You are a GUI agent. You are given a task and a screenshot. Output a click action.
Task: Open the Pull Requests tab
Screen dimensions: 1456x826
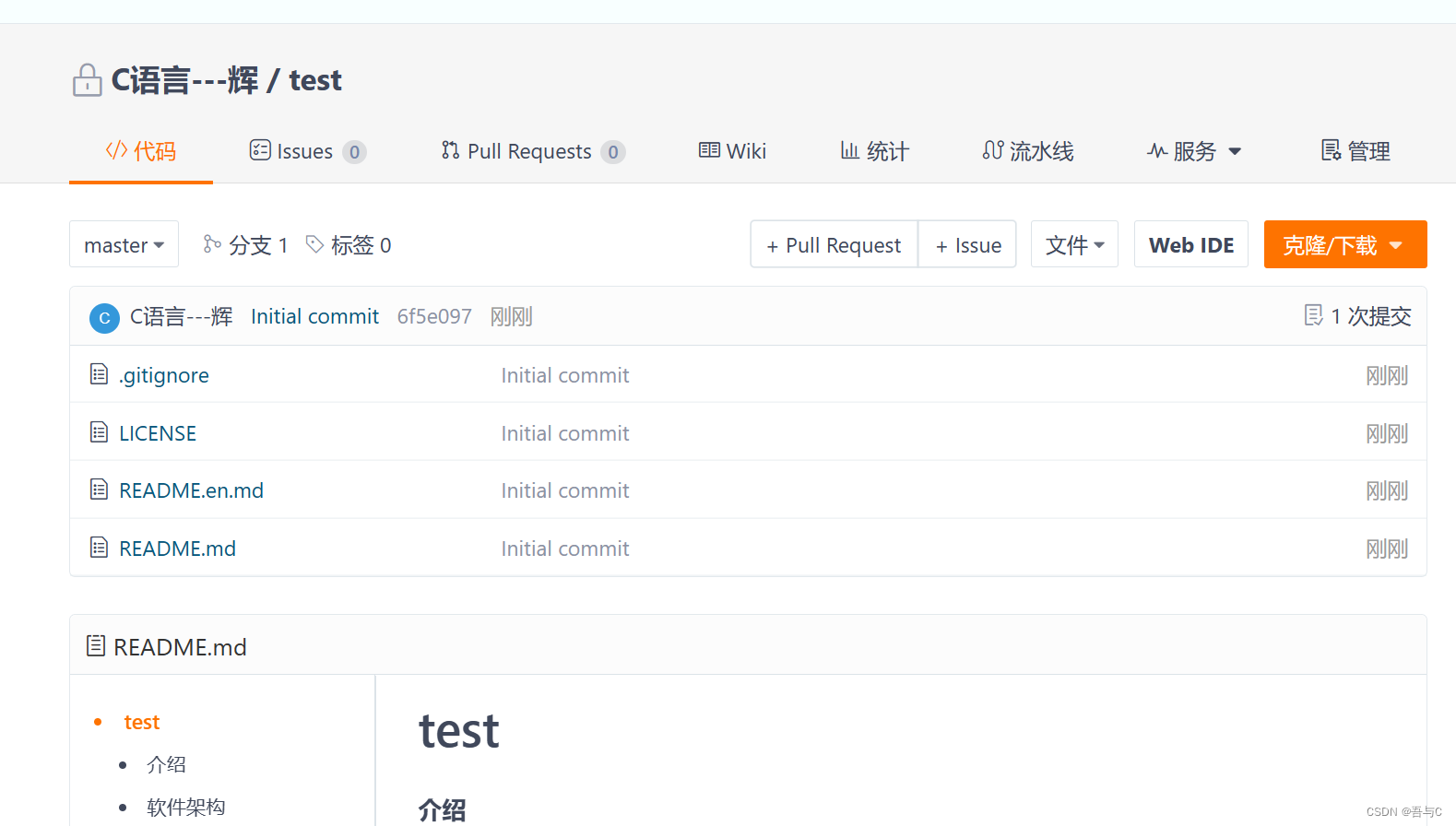point(533,151)
